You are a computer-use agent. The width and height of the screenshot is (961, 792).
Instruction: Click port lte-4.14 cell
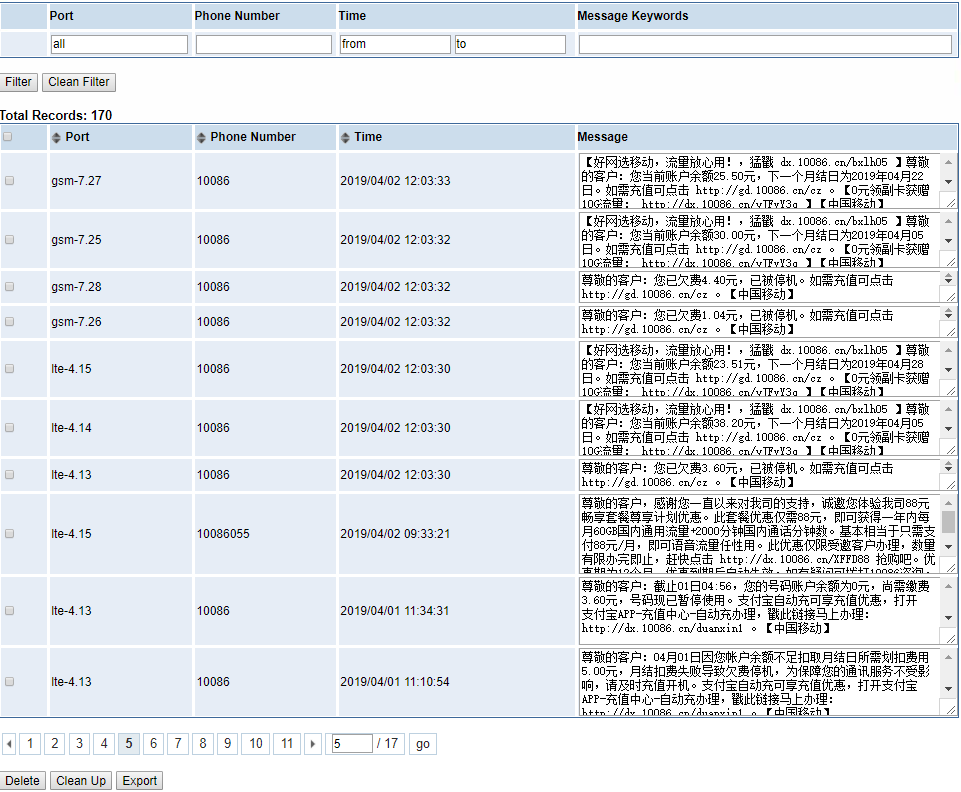pyautogui.click(x=71, y=428)
